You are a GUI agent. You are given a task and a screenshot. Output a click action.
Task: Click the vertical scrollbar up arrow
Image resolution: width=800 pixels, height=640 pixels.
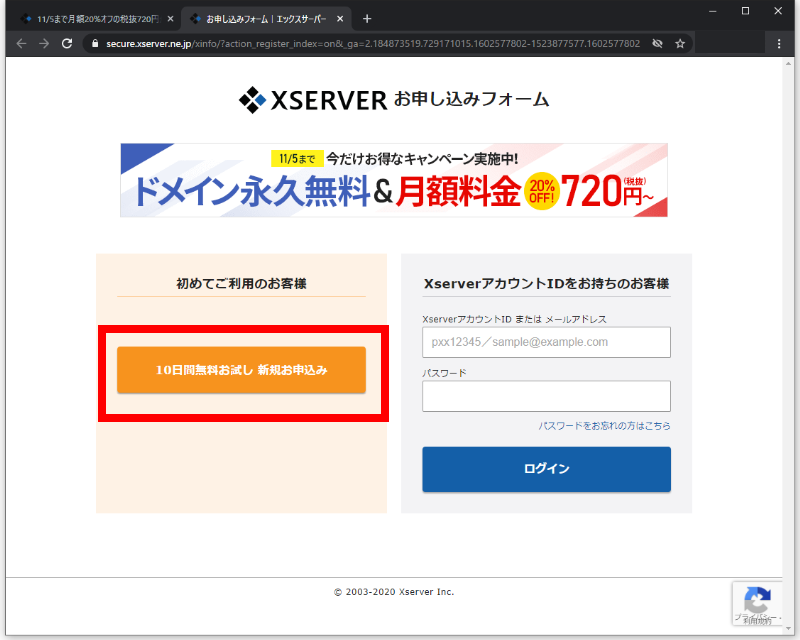point(789,64)
